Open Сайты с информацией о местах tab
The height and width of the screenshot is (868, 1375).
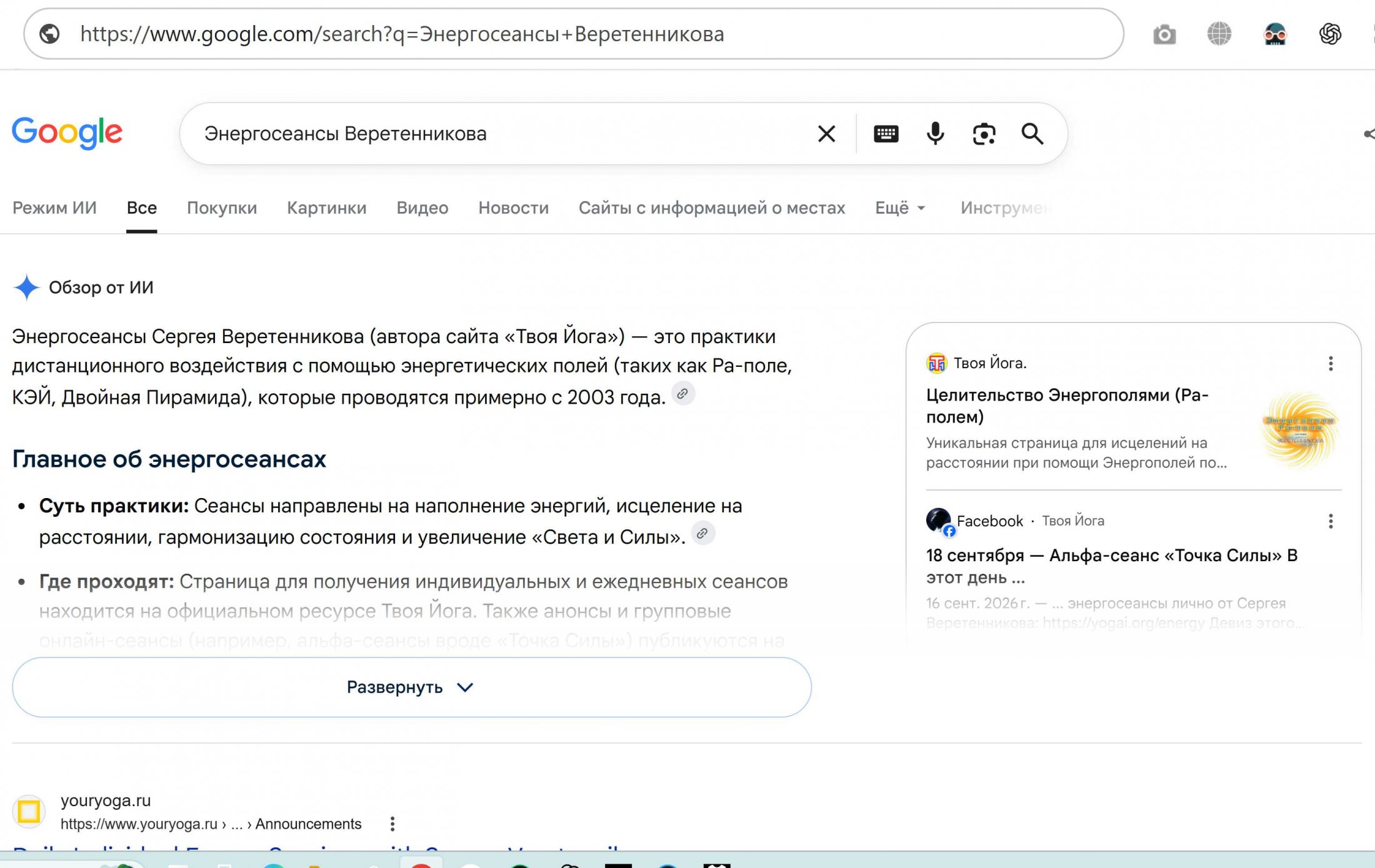pos(712,208)
